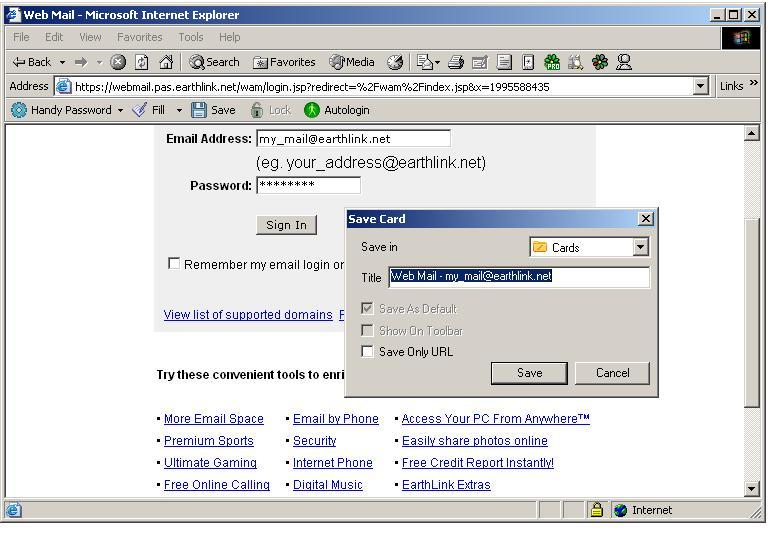Open the File menu
The width and height of the screenshot is (776, 539).
click(21, 37)
